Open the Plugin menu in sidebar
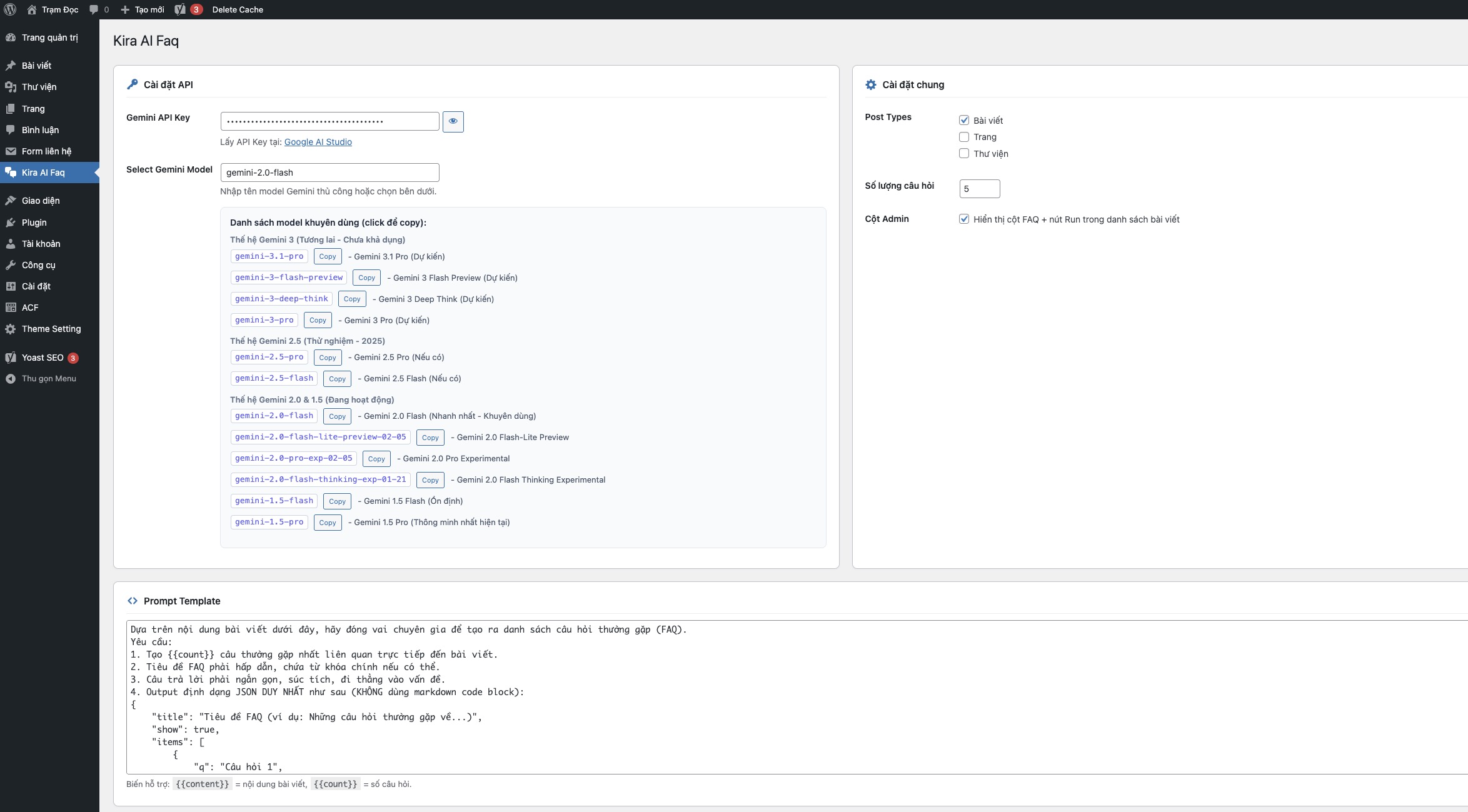This screenshot has width=1468, height=812. (x=34, y=223)
